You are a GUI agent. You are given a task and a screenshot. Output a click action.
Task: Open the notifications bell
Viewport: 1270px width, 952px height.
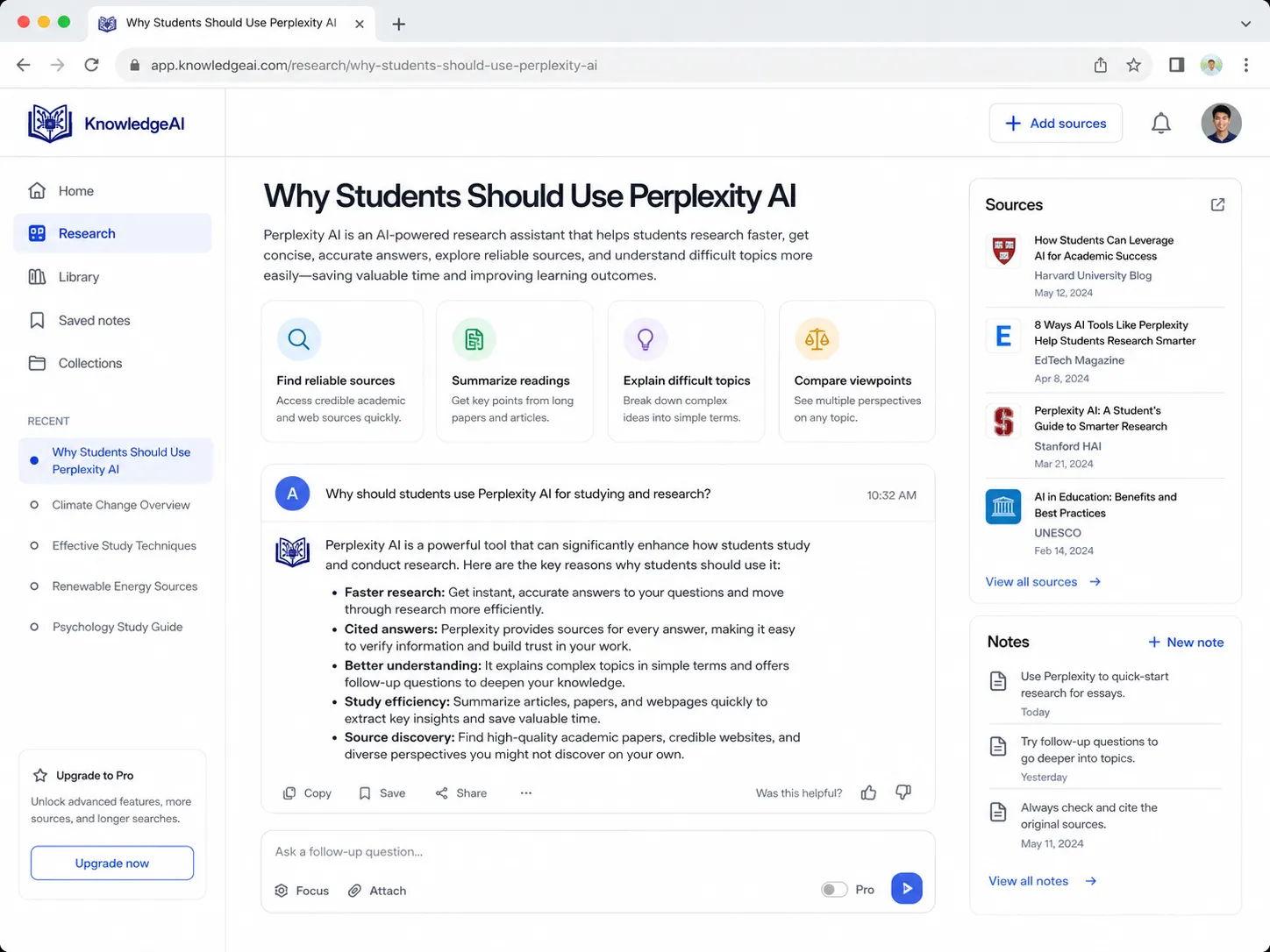click(1160, 124)
